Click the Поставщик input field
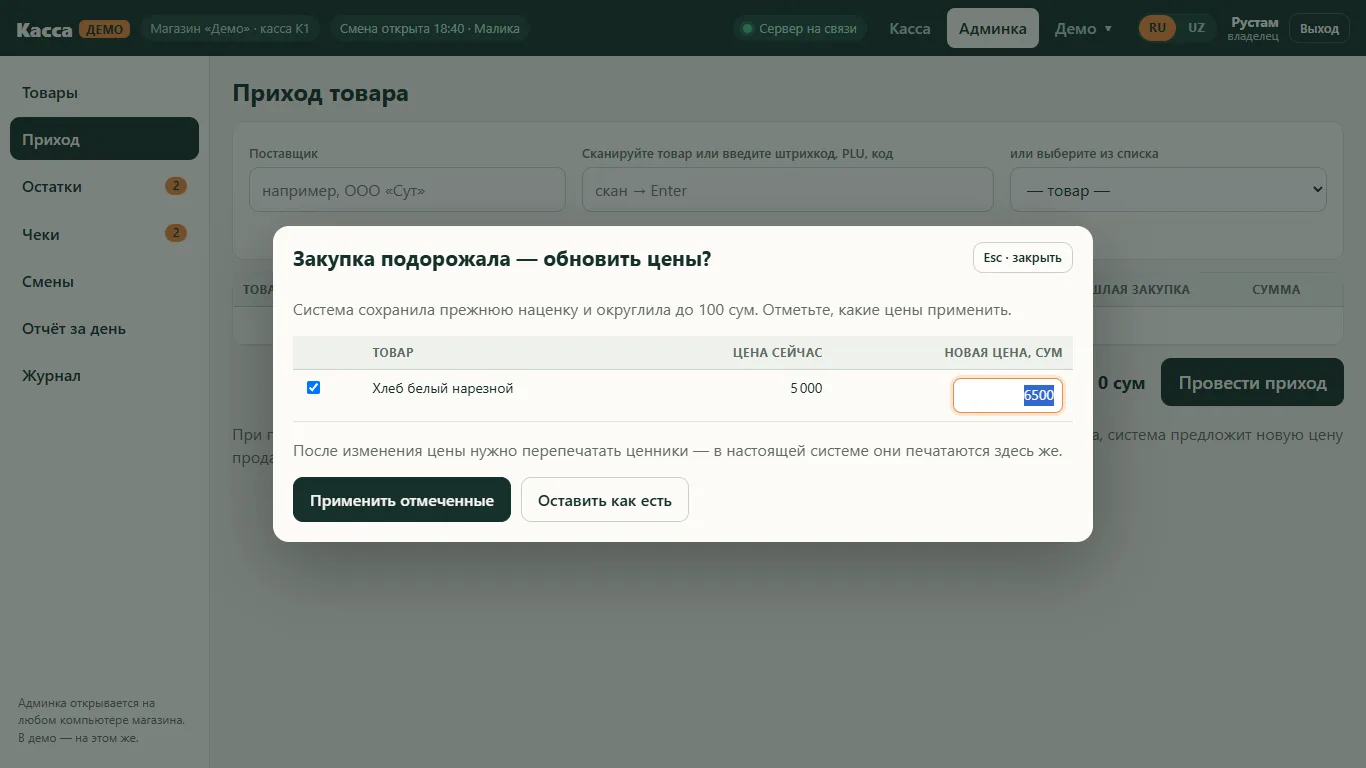 click(x=407, y=190)
